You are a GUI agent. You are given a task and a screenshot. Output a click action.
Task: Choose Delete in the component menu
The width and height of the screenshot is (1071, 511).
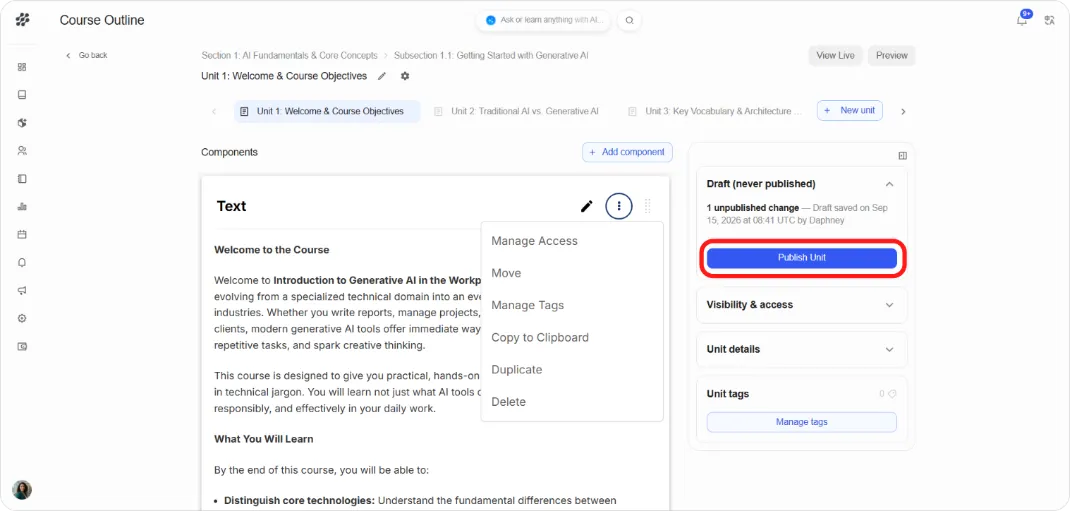[x=508, y=402]
